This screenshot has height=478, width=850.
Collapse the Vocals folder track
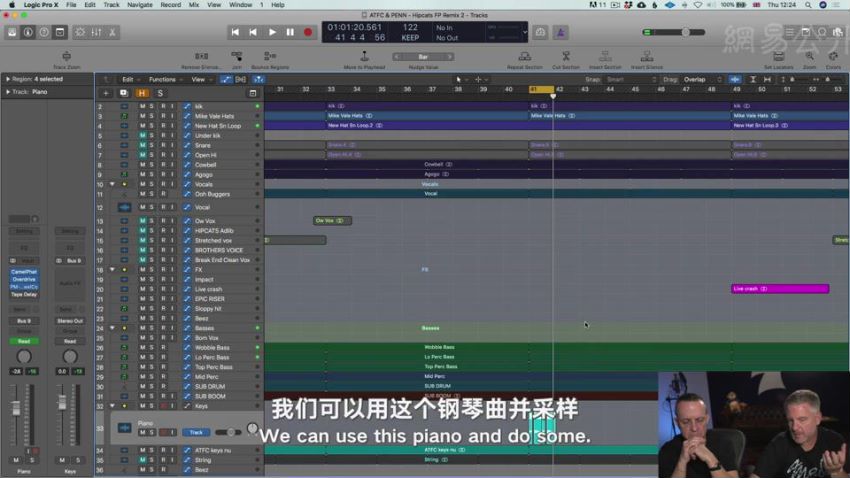coord(112,184)
